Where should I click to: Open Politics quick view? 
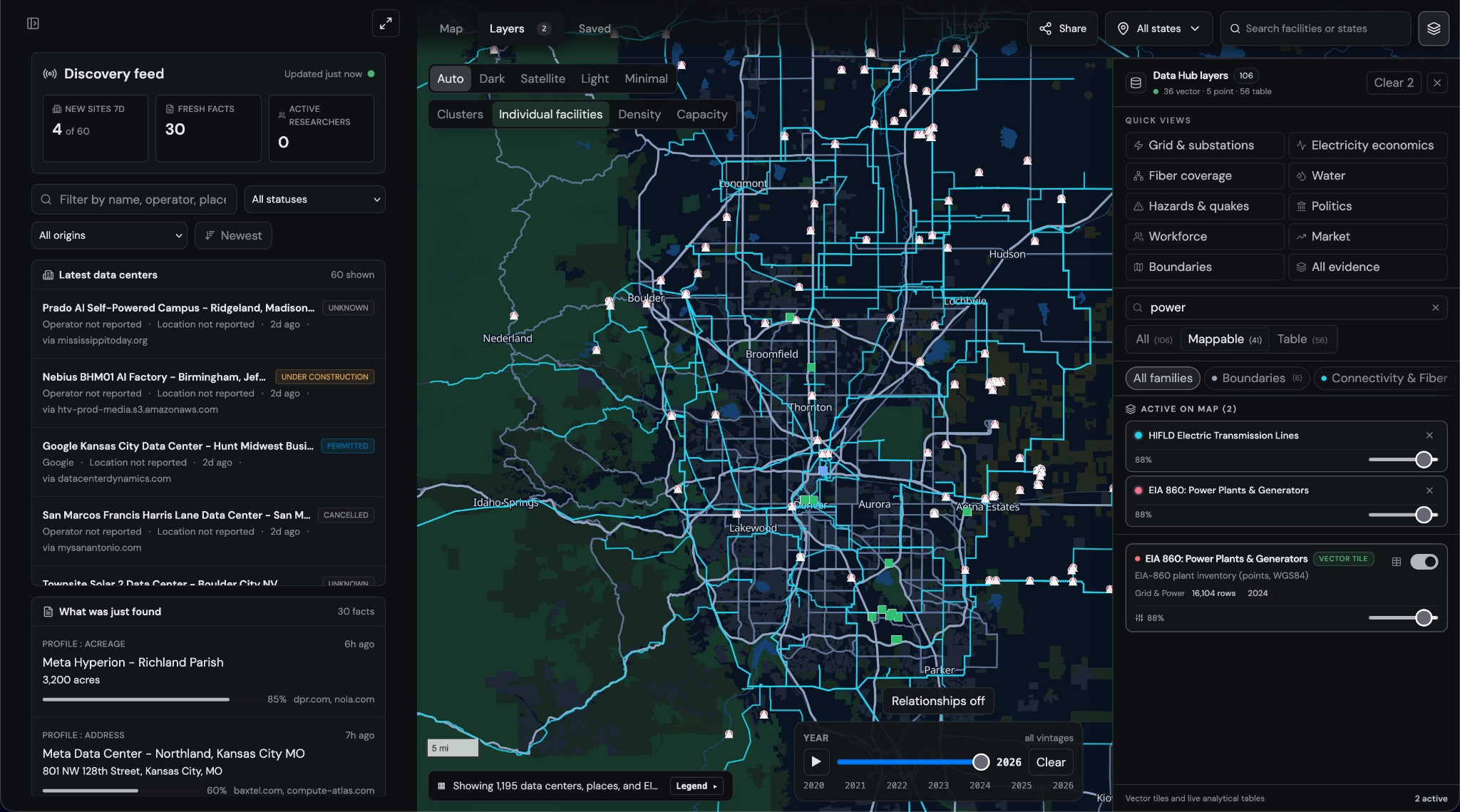[x=1367, y=206]
